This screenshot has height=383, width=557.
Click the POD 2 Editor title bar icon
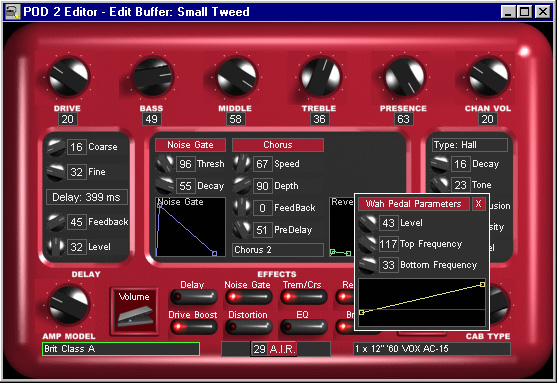point(12,12)
